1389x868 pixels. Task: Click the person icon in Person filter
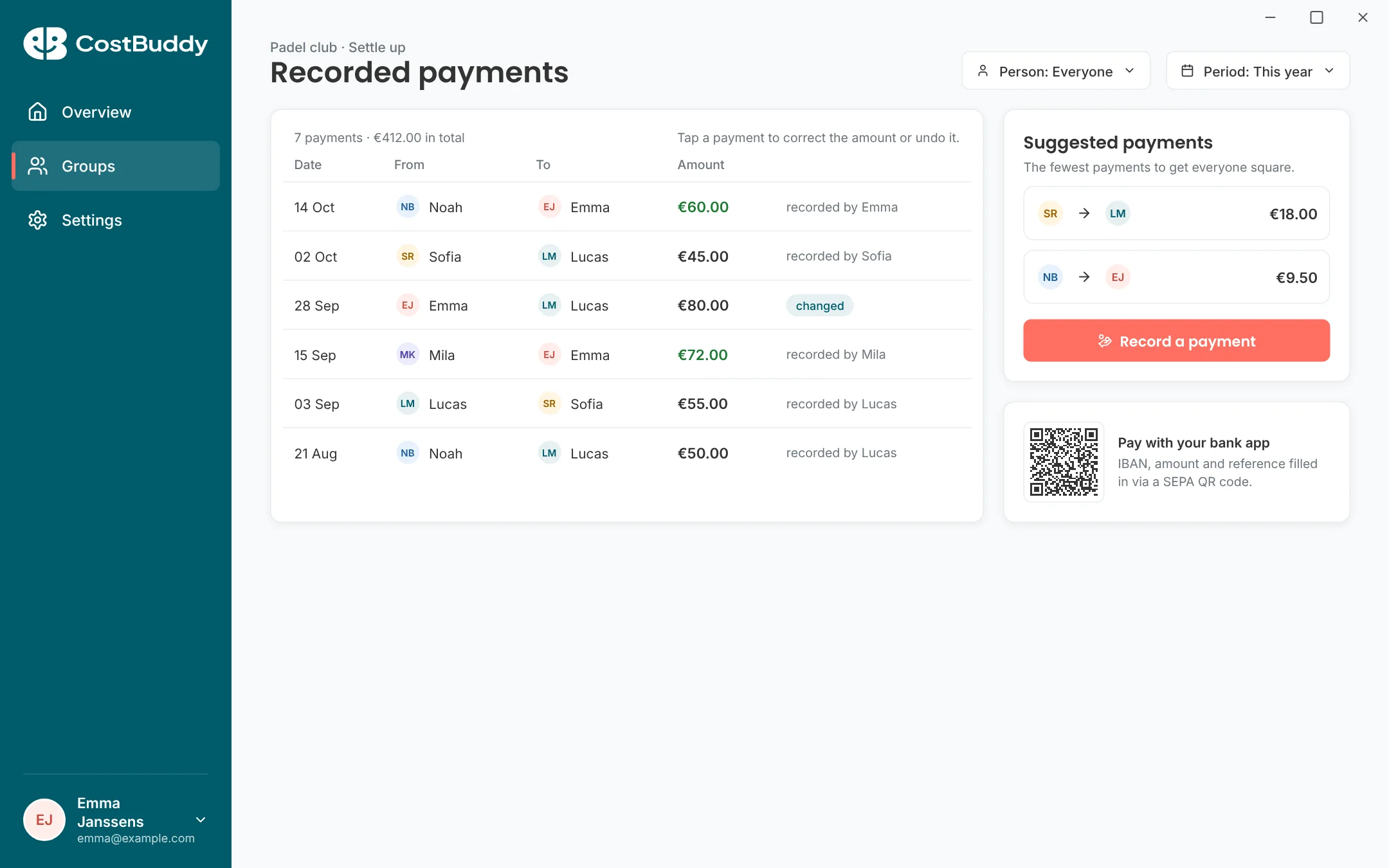coord(983,71)
